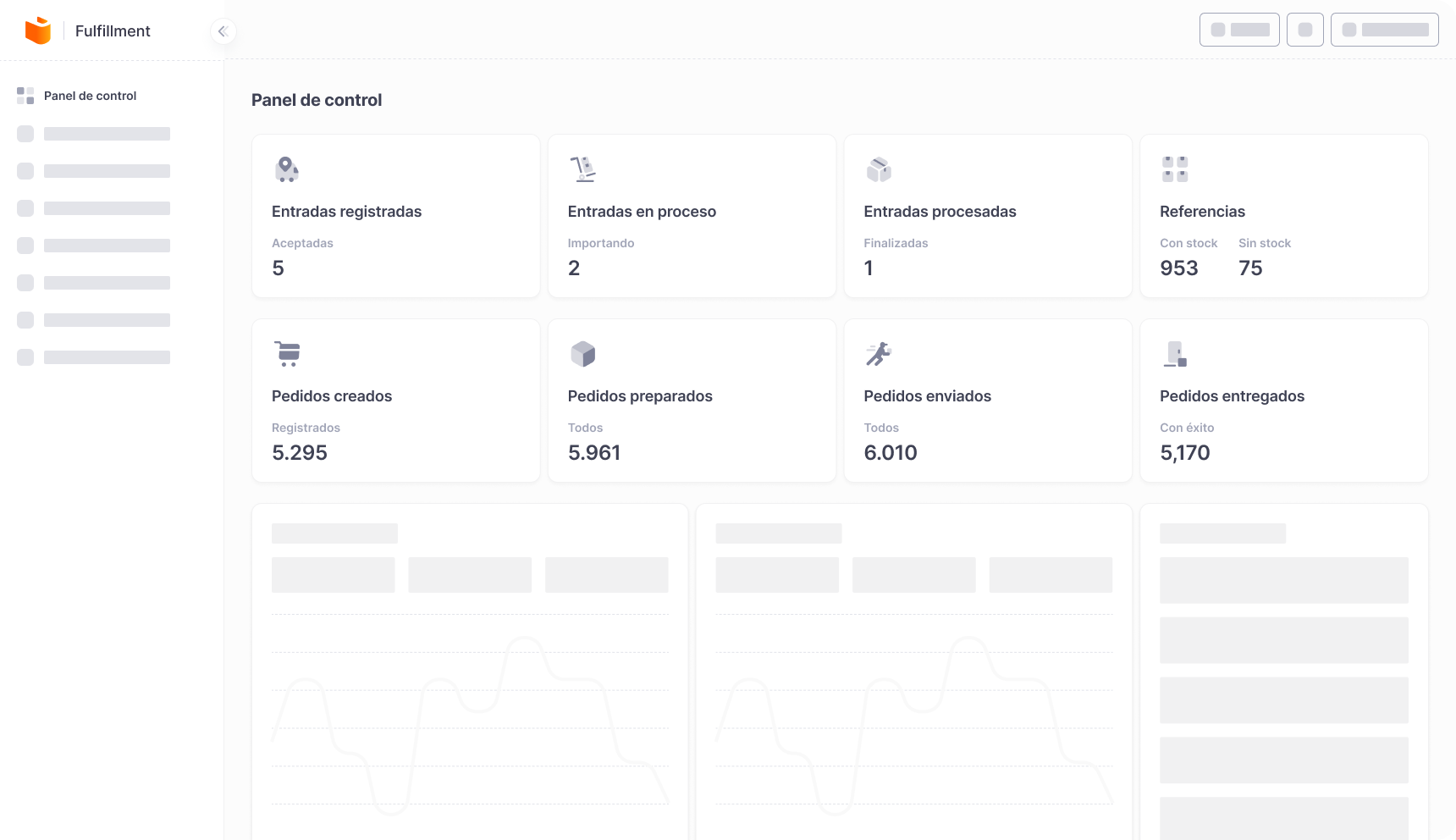Click the Entradas en proceso hand-truck icon

tap(582, 169)
